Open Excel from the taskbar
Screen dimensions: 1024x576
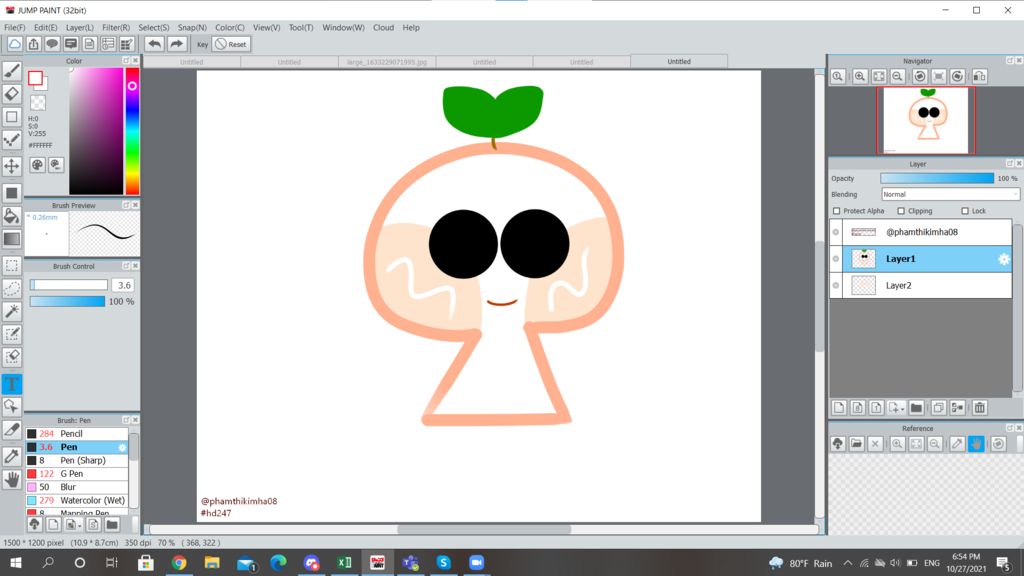click(x=344, y=563)
